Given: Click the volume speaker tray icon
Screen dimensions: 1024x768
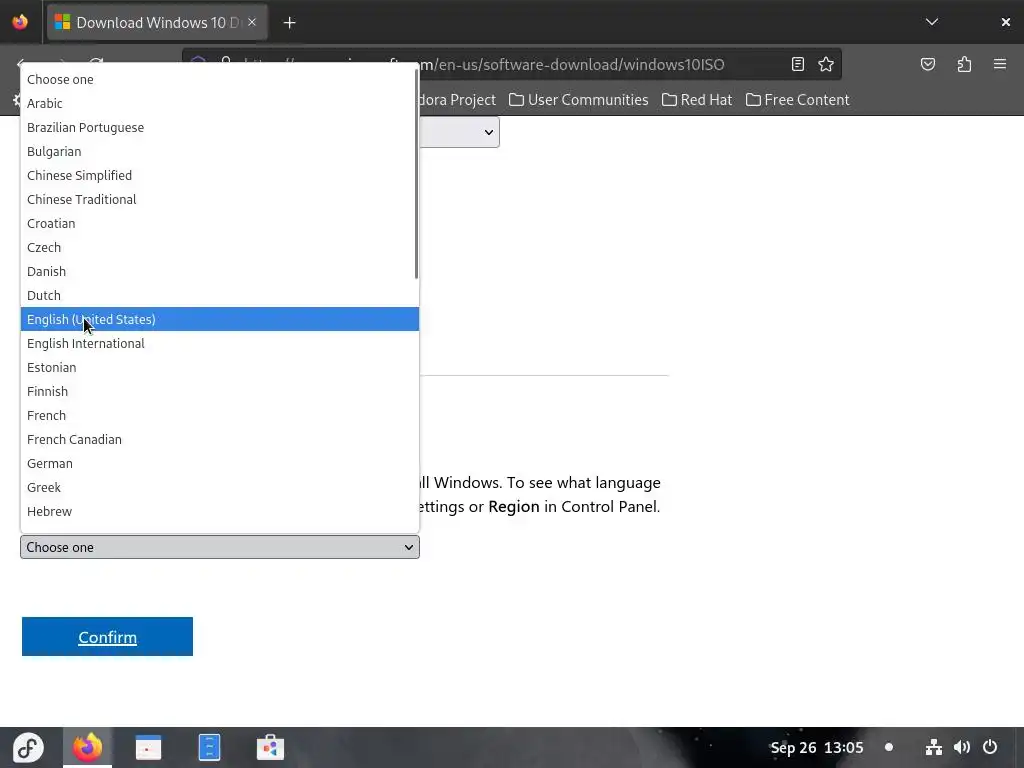Looking at the screenshot, I should [x=962, y=747].
